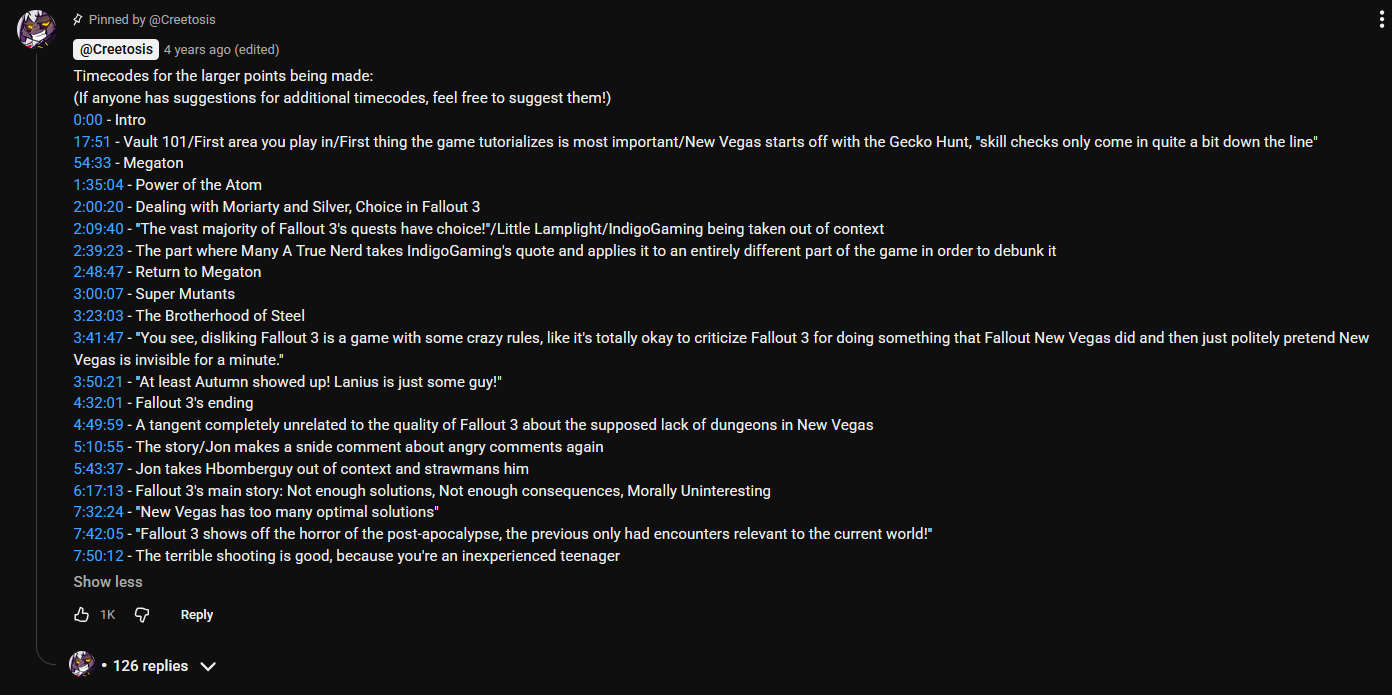Seek to 2:48:47 Return to Megaton
Viewport: 1392px width, 695px height.
coord(98,272)
